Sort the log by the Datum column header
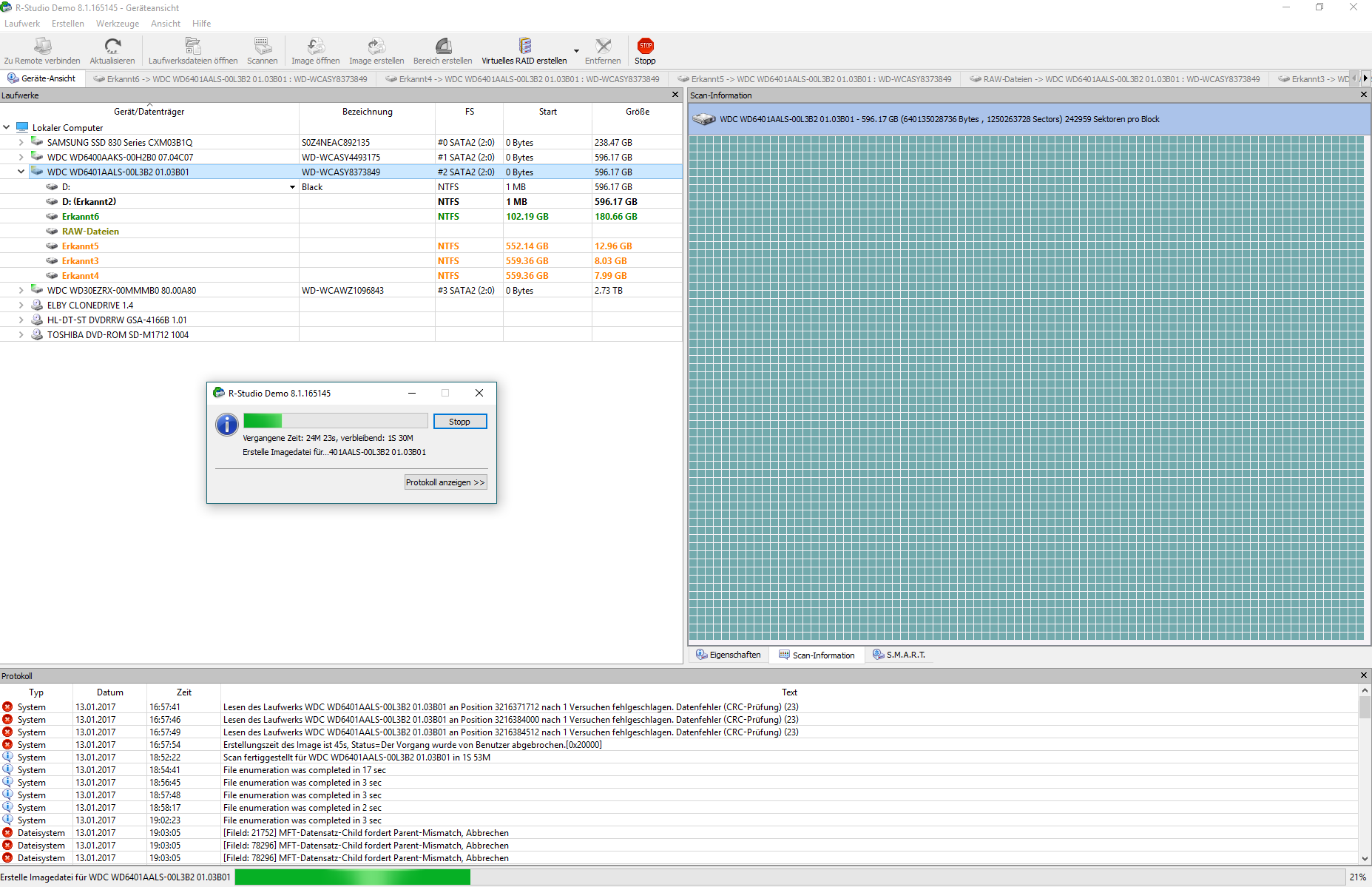This screenshot has width=1372, height=887. click(x=110, y=692)
